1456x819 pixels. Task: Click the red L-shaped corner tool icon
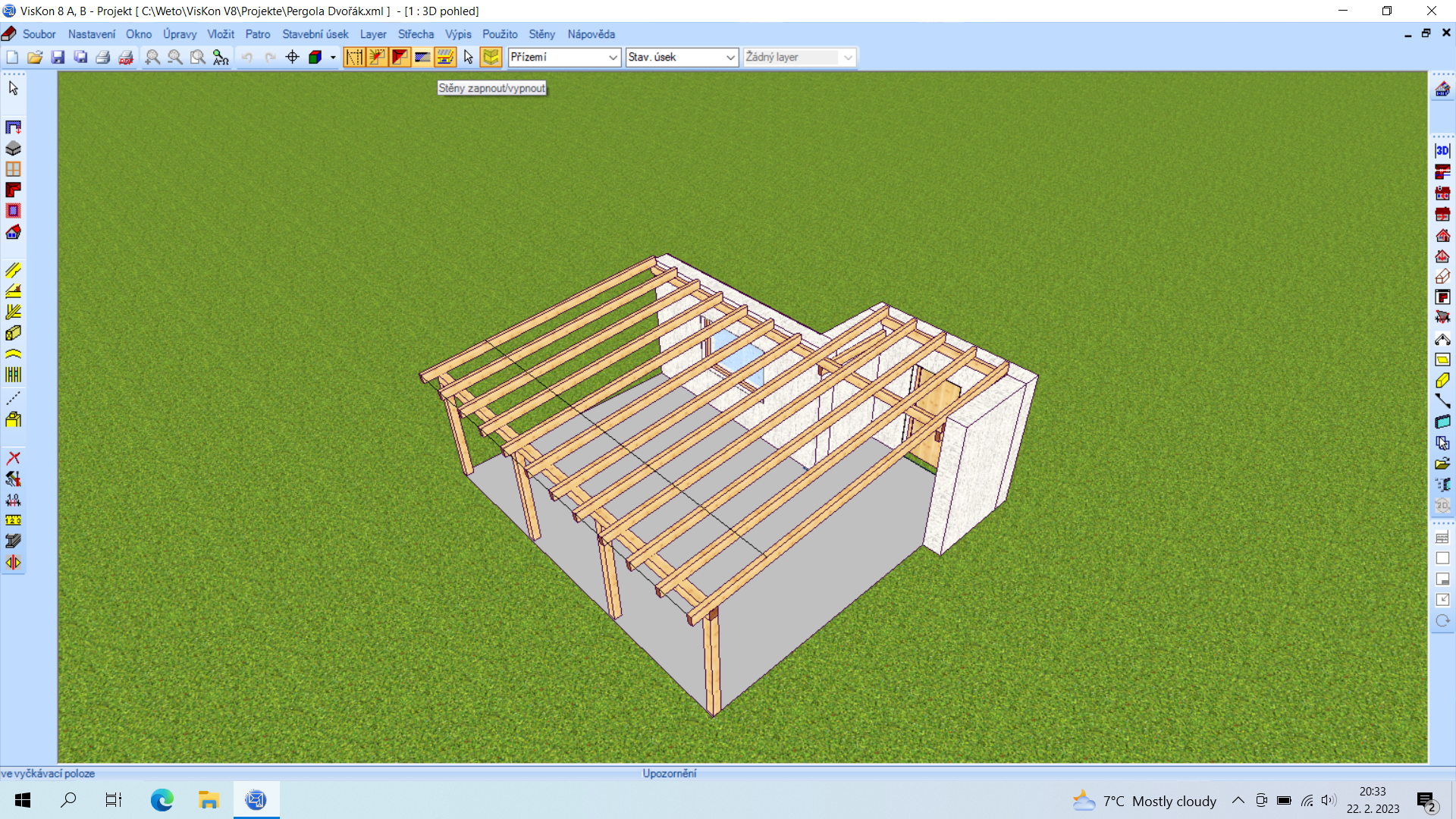coord(13,190)
